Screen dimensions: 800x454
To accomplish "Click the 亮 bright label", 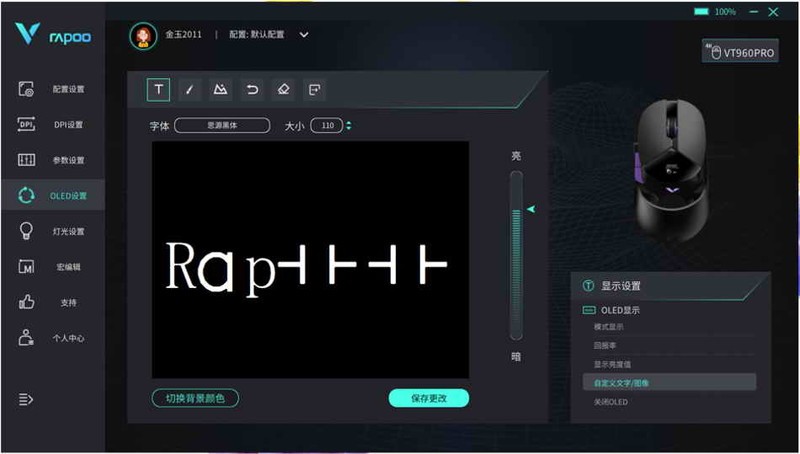I will pyautogui.click(x=516, y=156).
